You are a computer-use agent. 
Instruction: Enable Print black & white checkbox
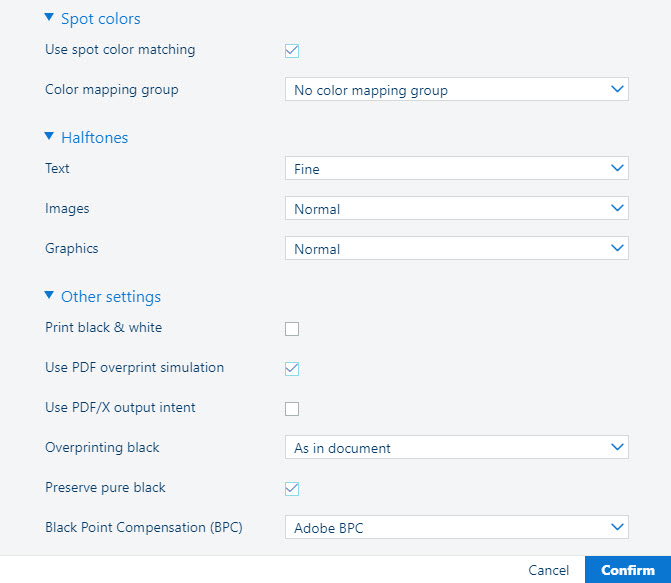[292, 328]
